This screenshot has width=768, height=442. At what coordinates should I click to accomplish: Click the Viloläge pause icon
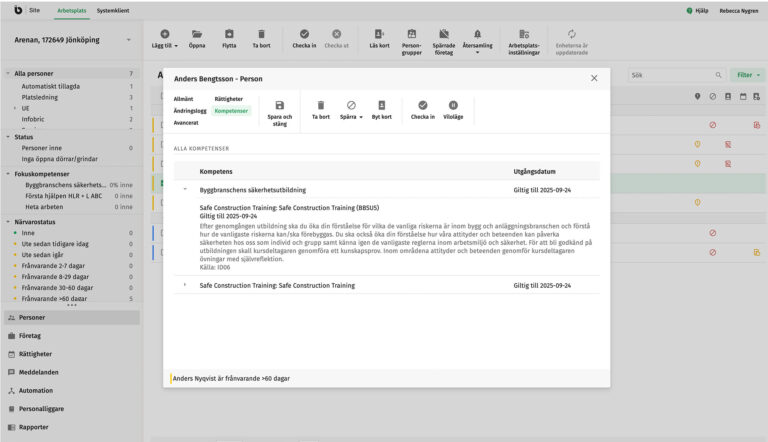click(453, 105)
